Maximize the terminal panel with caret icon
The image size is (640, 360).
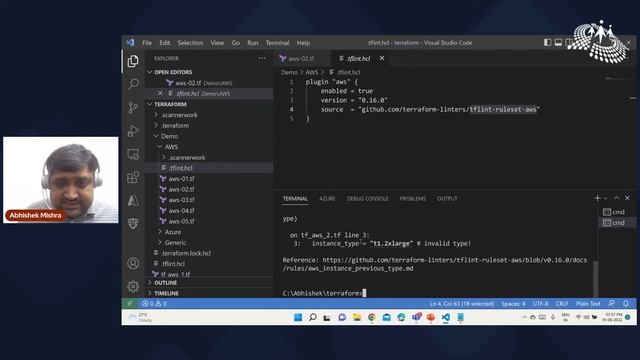click(617, 198)
